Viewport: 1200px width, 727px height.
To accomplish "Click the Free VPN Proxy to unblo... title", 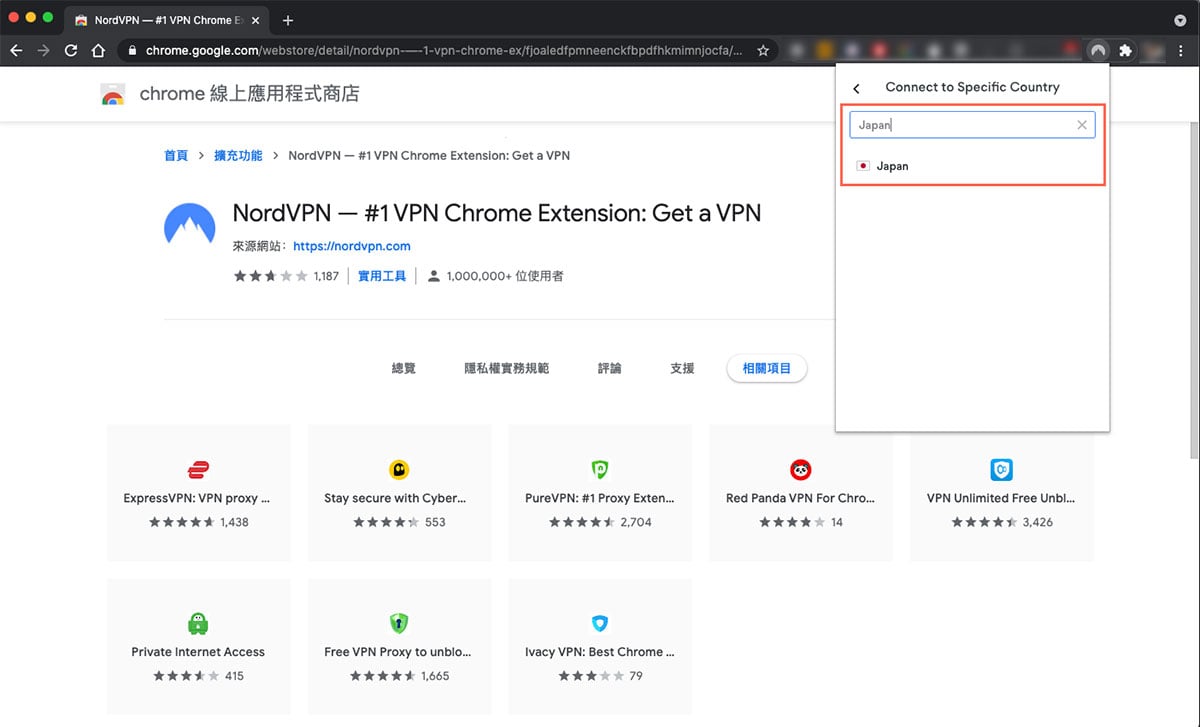I will coord(398,652).
